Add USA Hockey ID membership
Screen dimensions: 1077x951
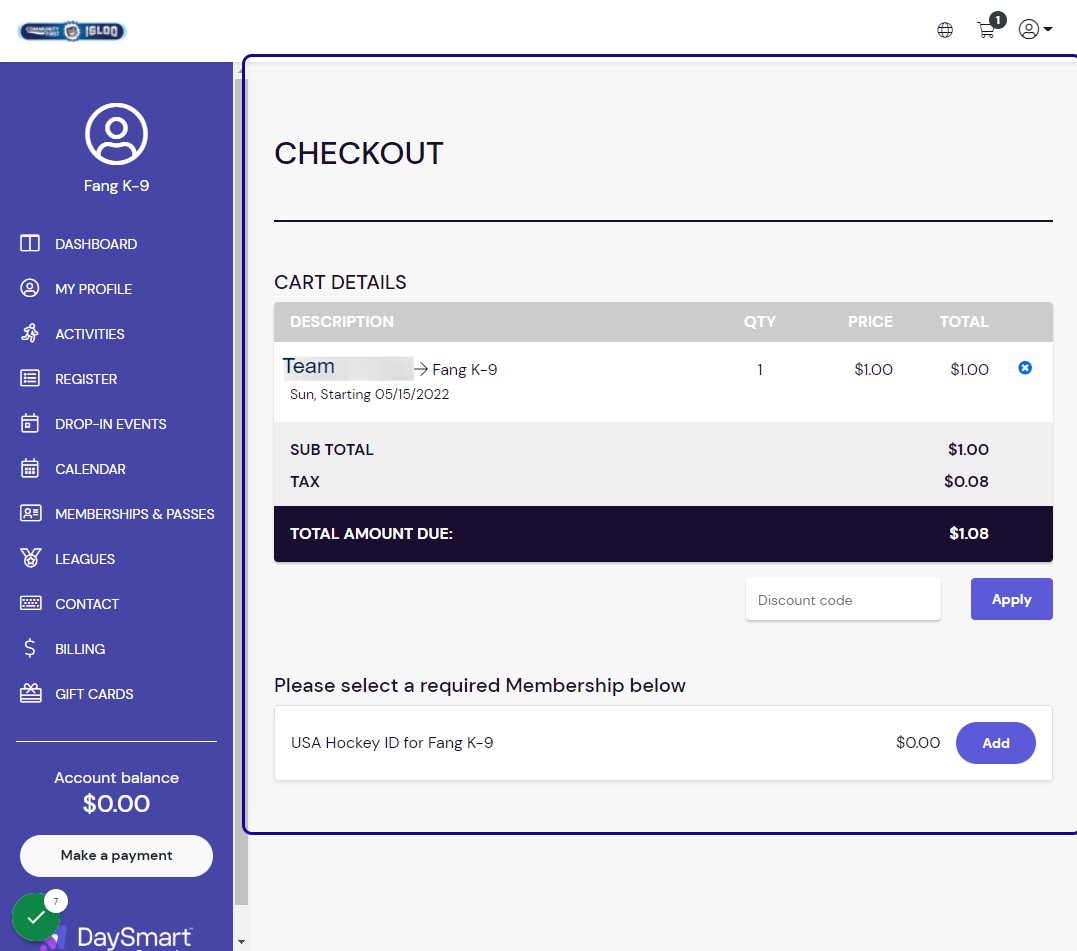[x=995, y=742]
